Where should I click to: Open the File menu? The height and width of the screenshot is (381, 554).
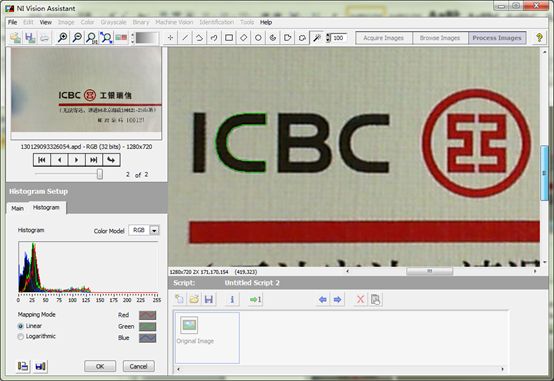coord(13,22)
